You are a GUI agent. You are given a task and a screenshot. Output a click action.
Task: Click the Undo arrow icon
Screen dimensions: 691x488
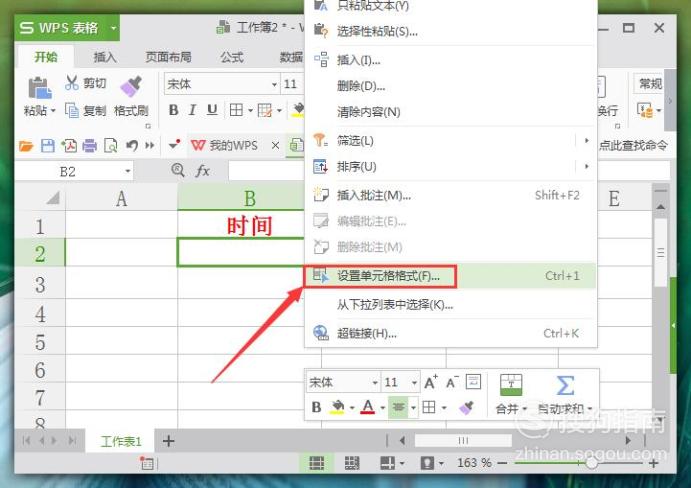pos(131,145)
